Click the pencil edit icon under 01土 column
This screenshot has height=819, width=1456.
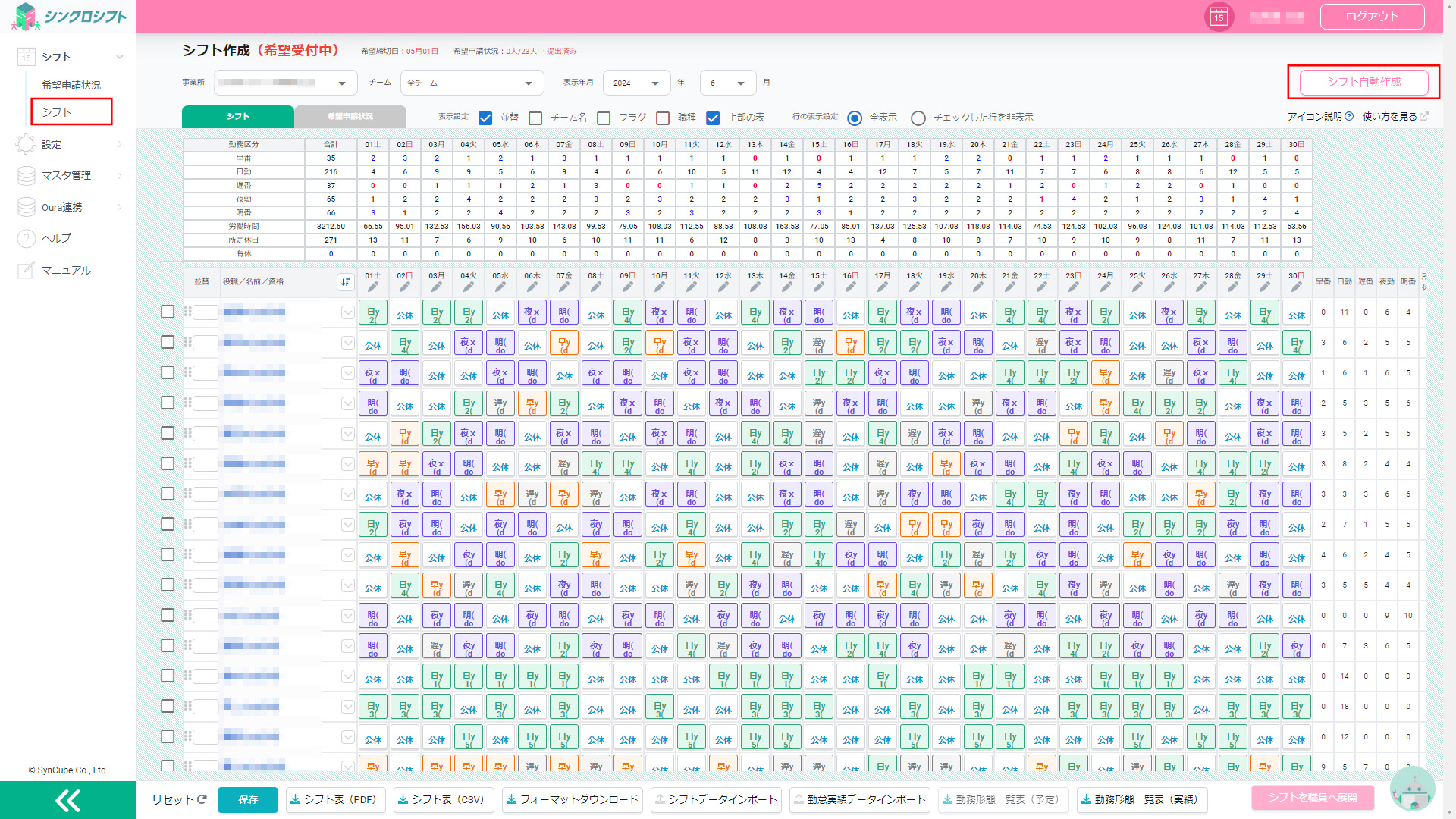click(373, 287)
